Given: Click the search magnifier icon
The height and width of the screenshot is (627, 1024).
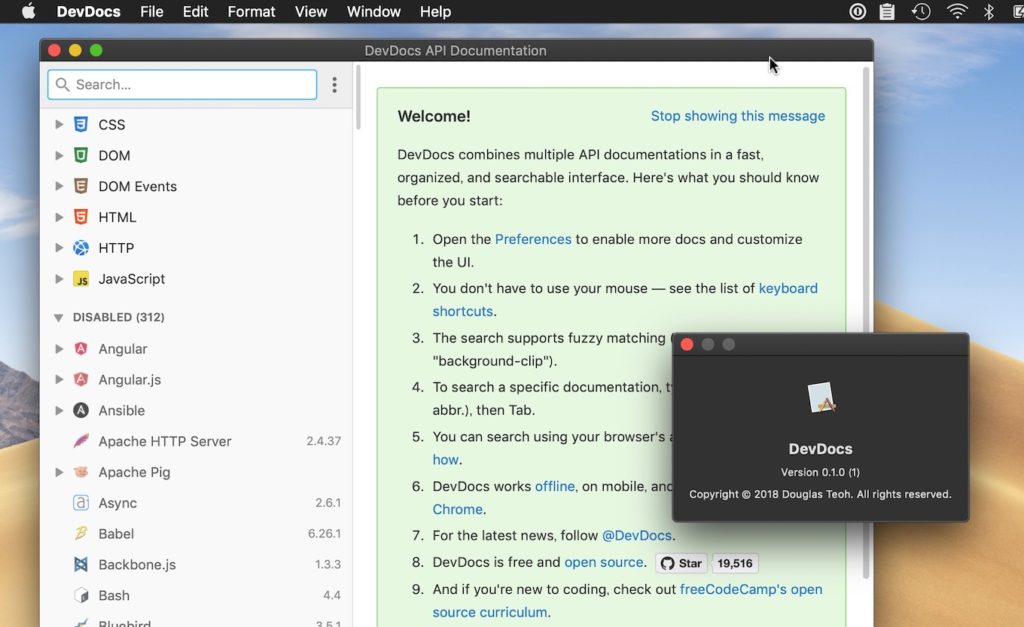Looking at the screenshot, I should (x=62, y=85).
